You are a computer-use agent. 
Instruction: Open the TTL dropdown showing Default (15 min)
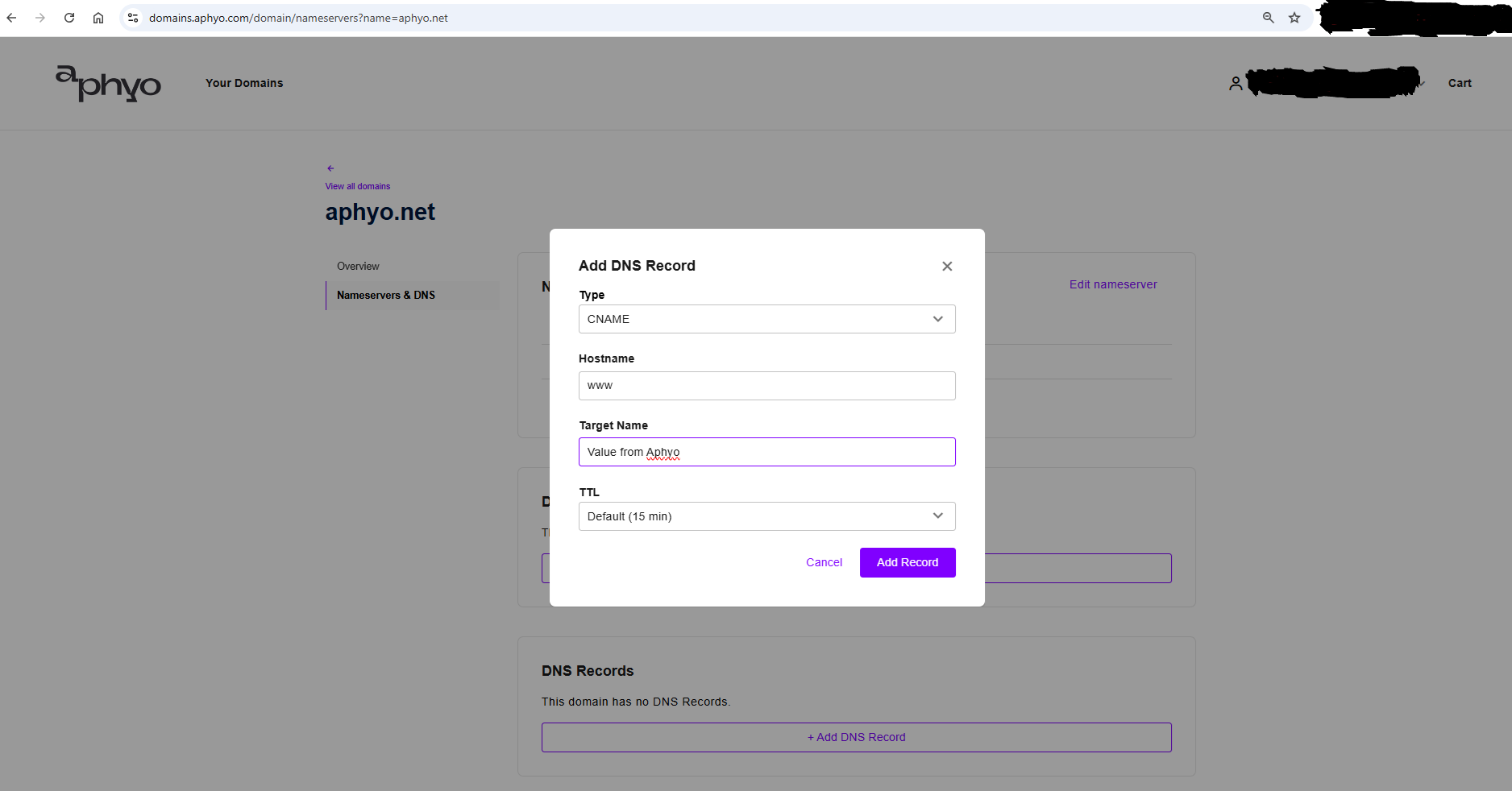point(767,516)
